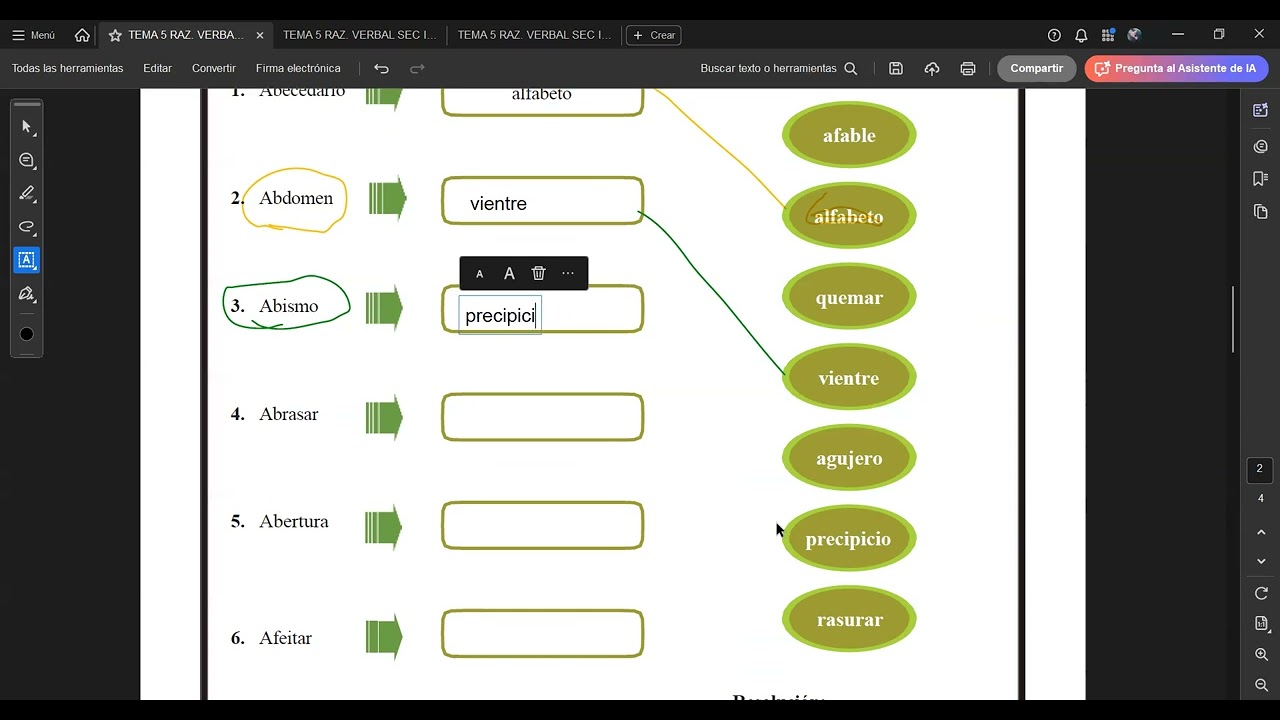
Task: Open the apps grid icon
Action: (1108, 35)
